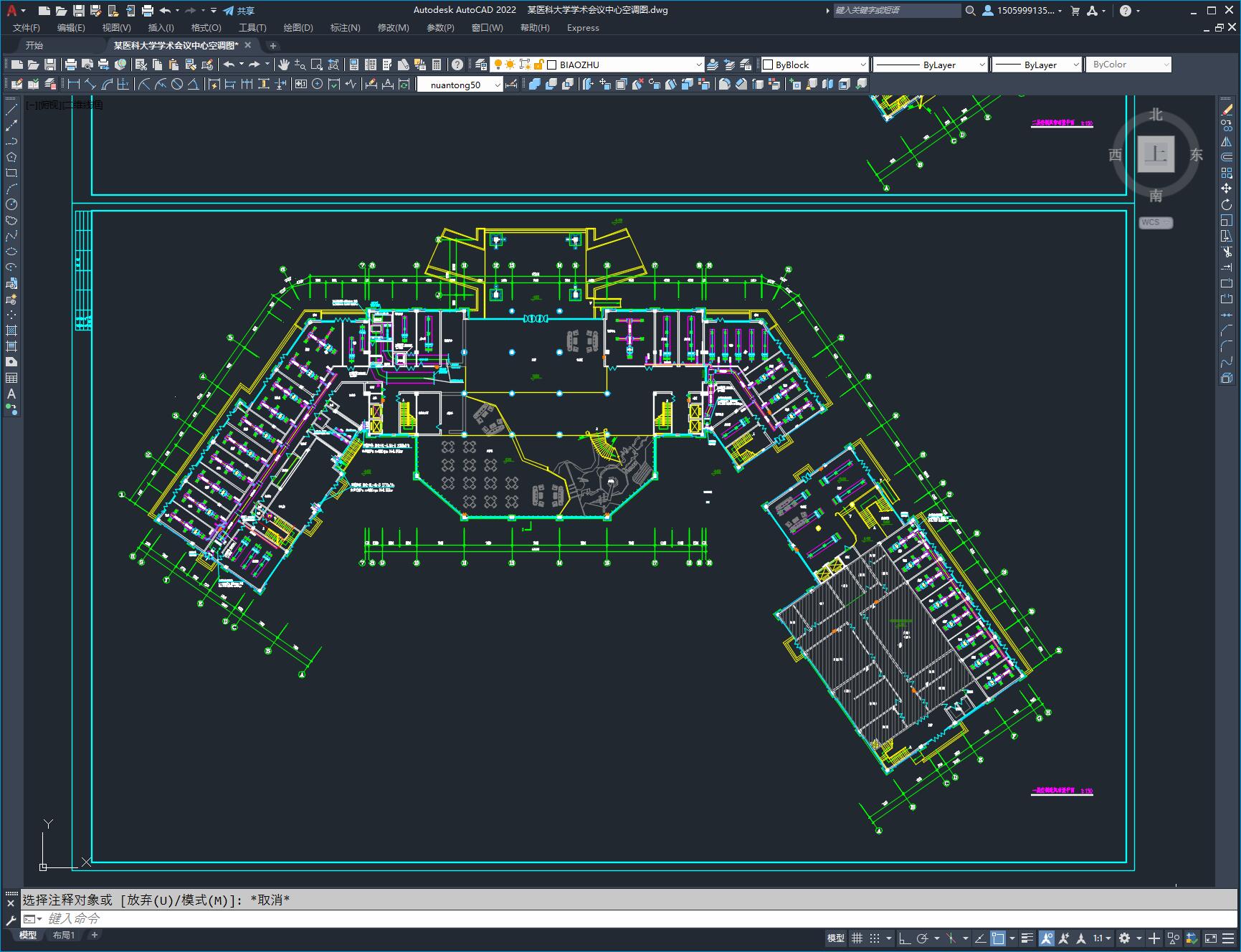Toggle ortho mode in status bar
The height and width of the screenshot is (952, 1241).
[905, 938]
